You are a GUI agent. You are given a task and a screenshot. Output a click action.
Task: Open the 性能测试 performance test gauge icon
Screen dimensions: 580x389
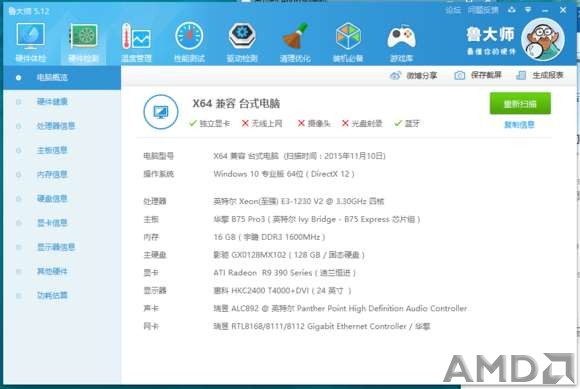coord(189,36)
